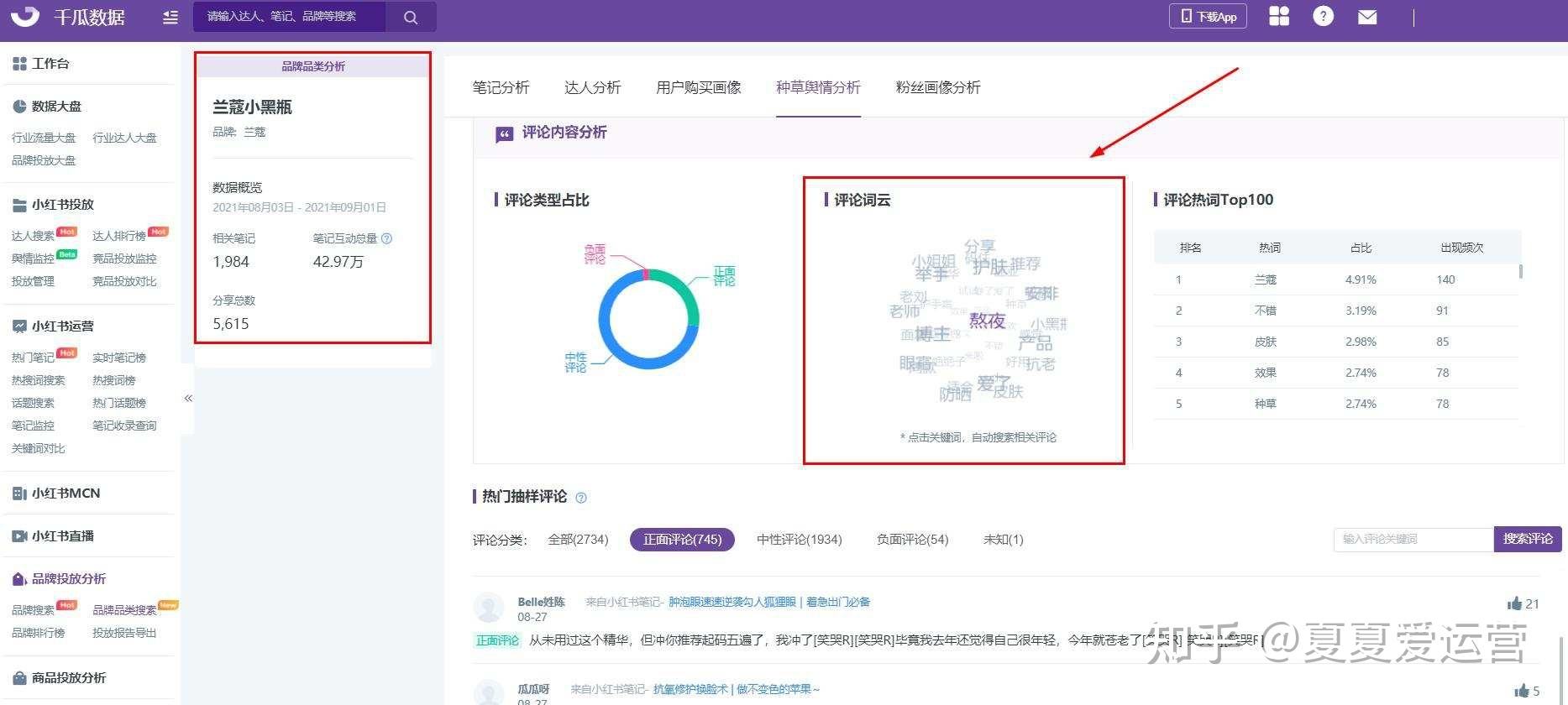The height and width of the screenshot is (705, 1568).
Task: Click the 工作台 grid icon
Action: (19, 64)
